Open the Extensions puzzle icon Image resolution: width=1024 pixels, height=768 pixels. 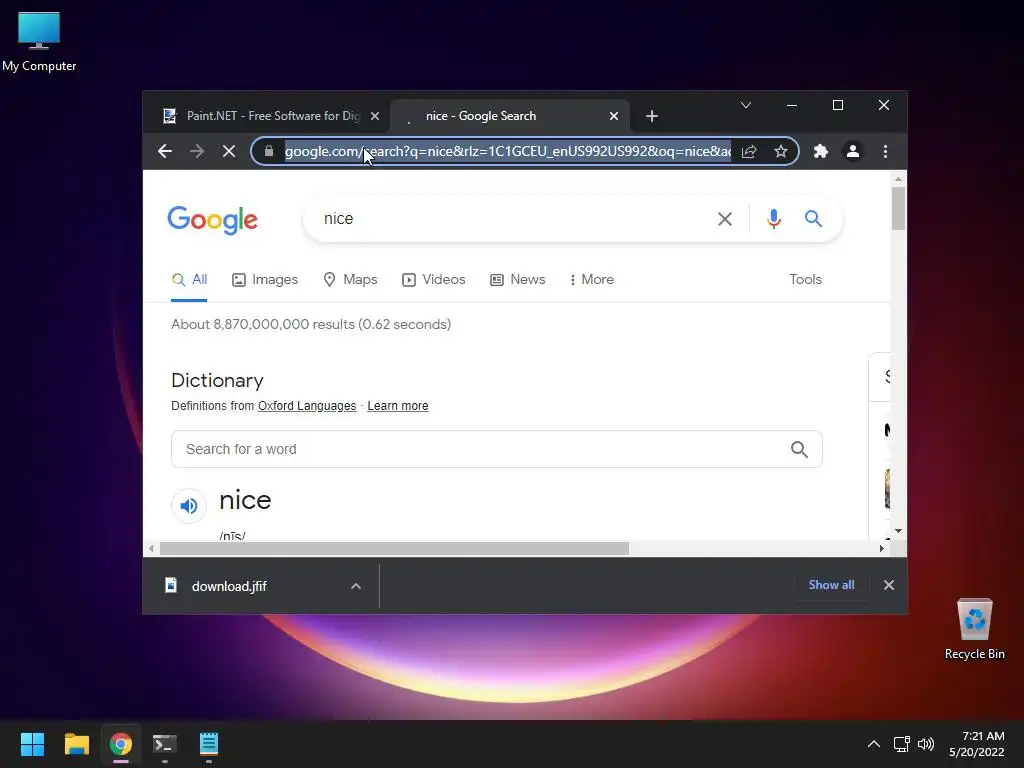click(820, 152)
